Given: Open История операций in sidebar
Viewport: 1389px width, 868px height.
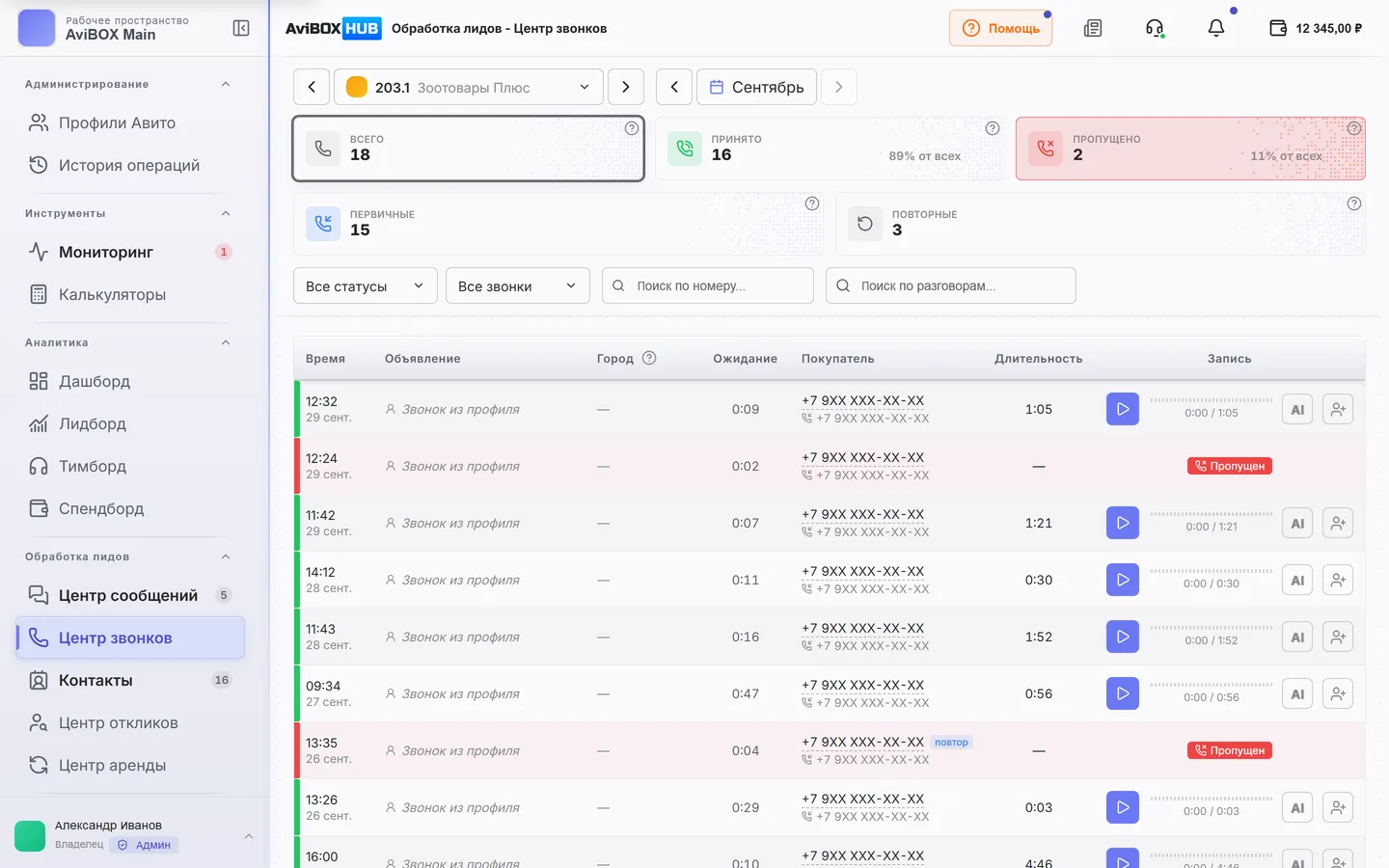Looking at the screenshot, I should pyautogui.click(x=130, y=165).
